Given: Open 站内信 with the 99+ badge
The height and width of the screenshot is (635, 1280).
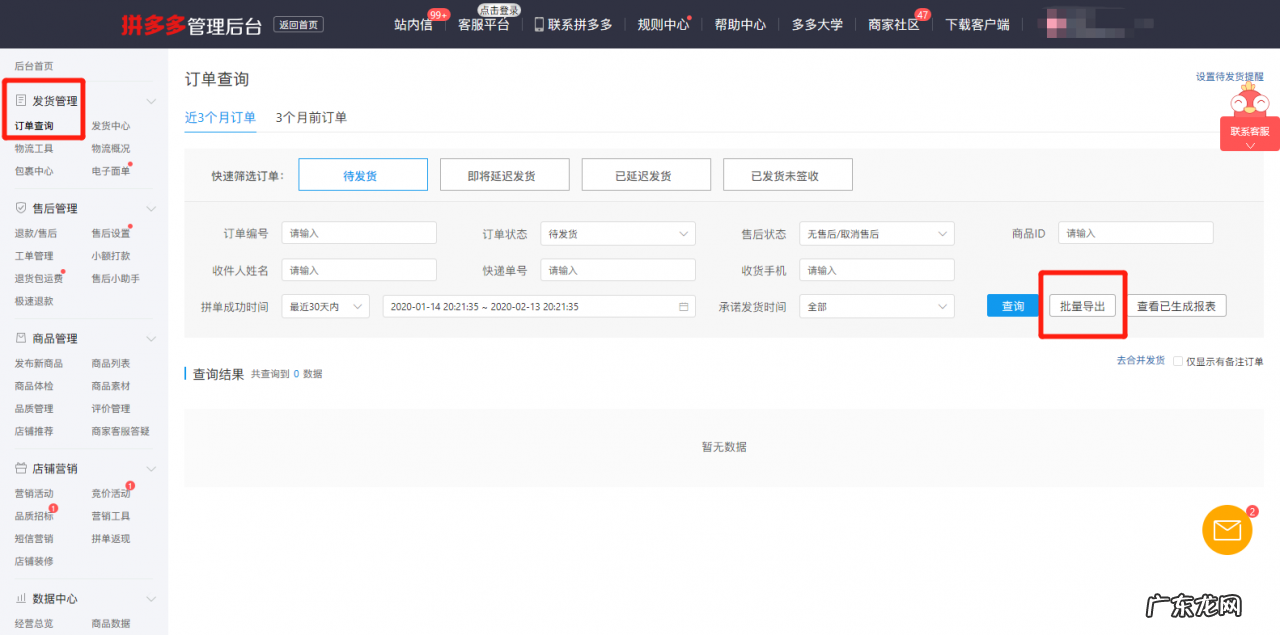Looking at the screenshot, I should [414, 24].
